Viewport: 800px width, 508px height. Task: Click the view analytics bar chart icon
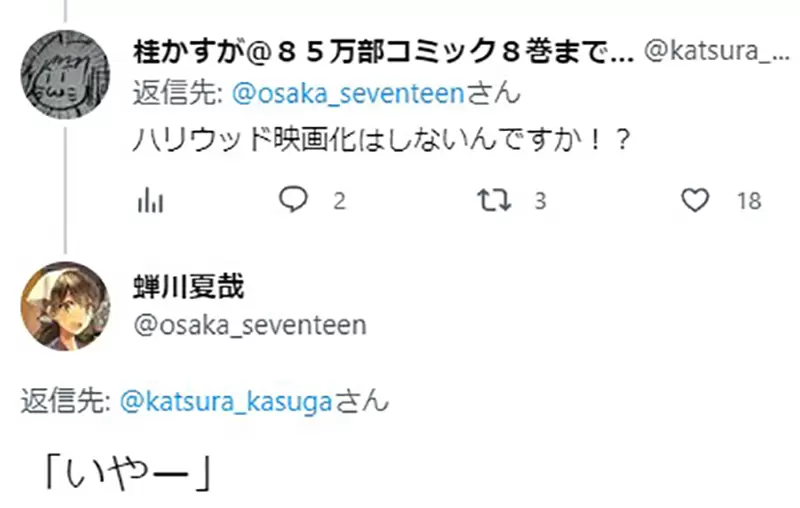(x=149, y=201)
